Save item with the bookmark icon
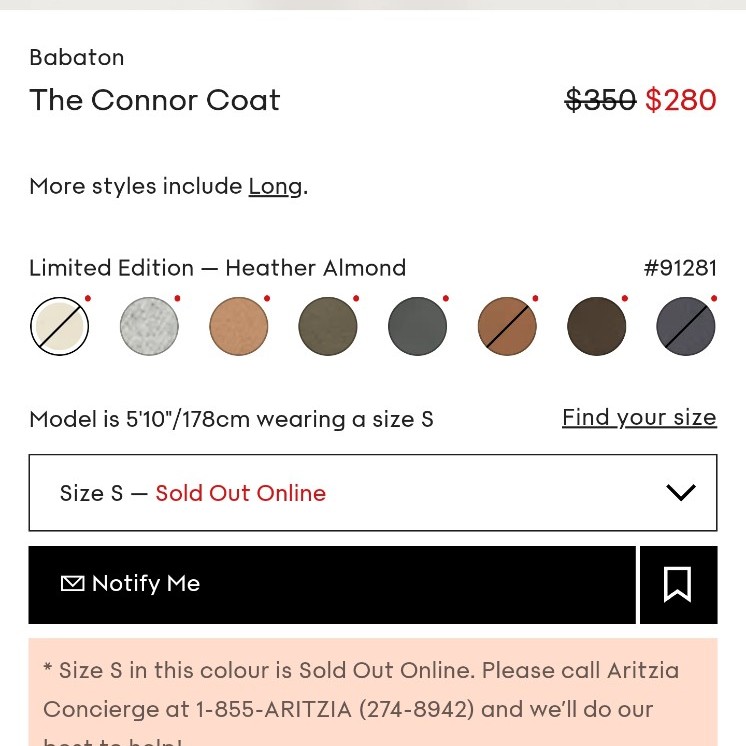Viewport: 746px width, 746px height. click(677, 584)
